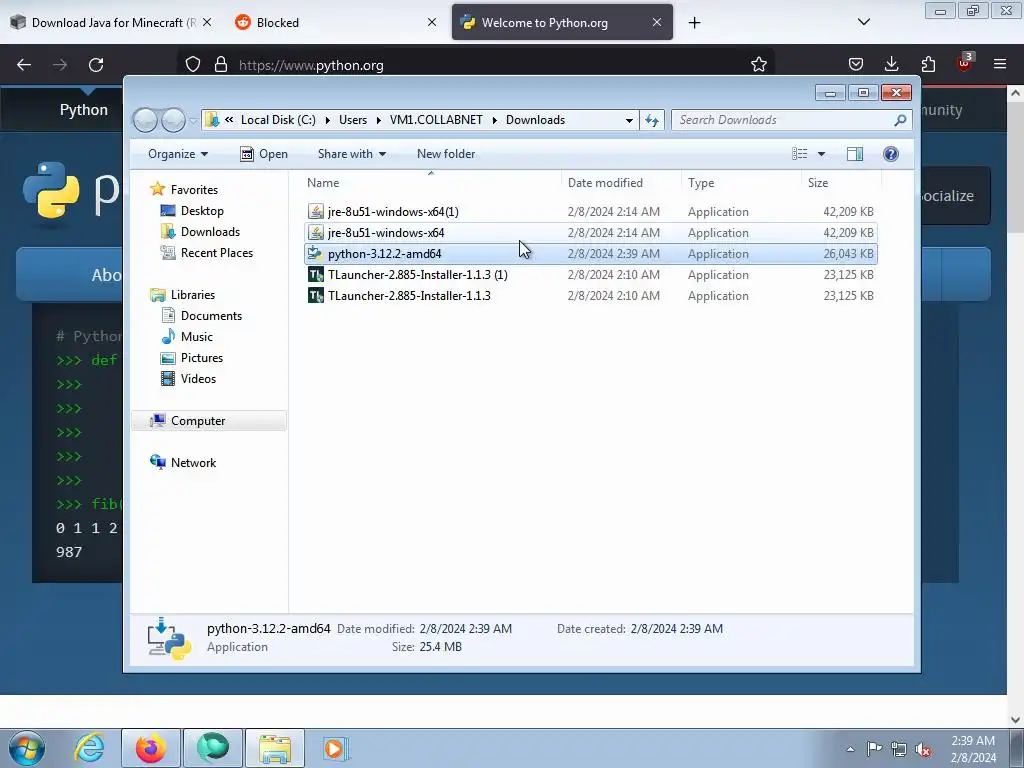
Task: Select TLauncher-2.885-Installer-1.1.3 (1) file
Action: pos(590,274)
